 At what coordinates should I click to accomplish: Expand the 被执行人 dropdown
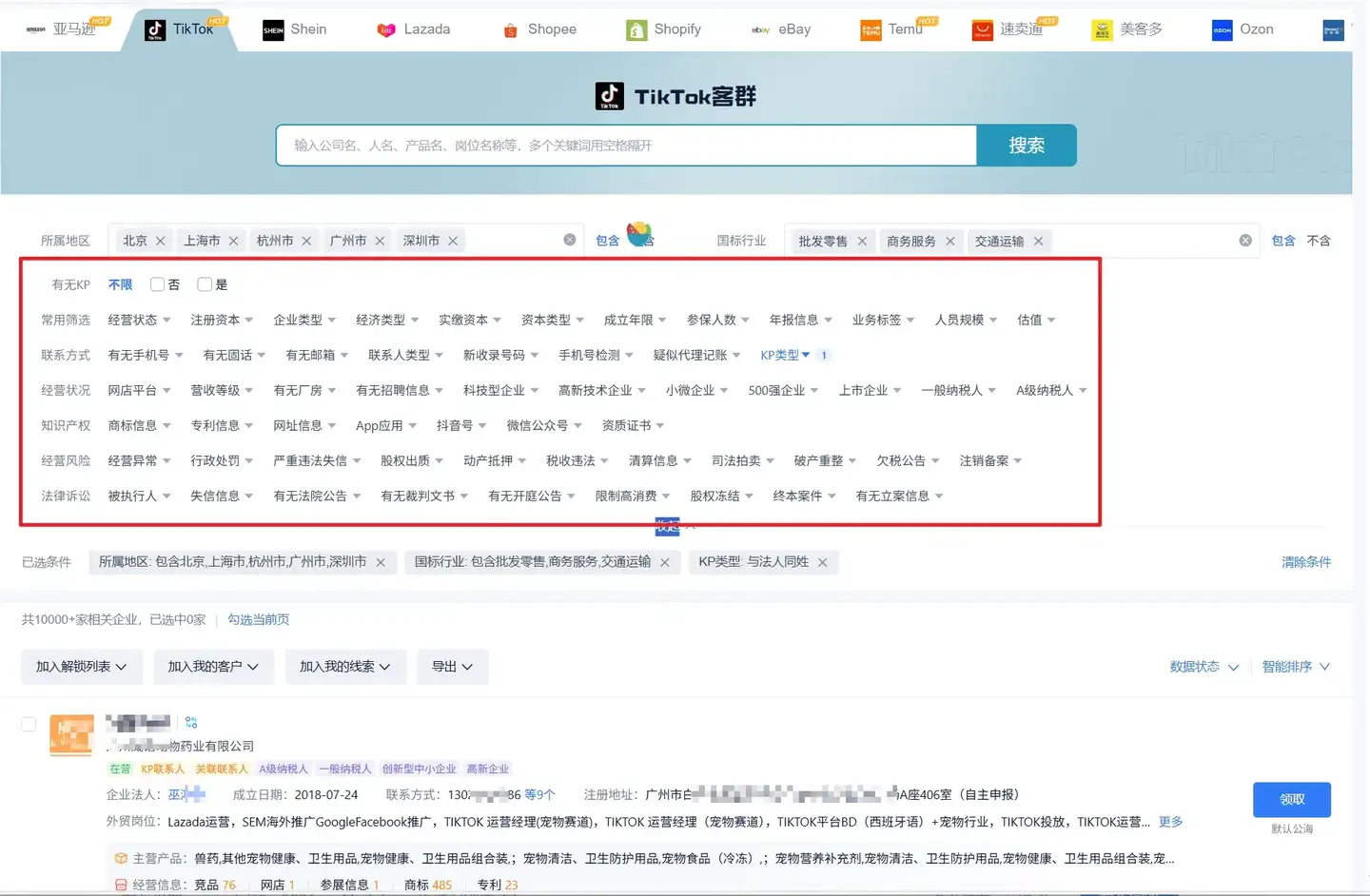point(139,496)
